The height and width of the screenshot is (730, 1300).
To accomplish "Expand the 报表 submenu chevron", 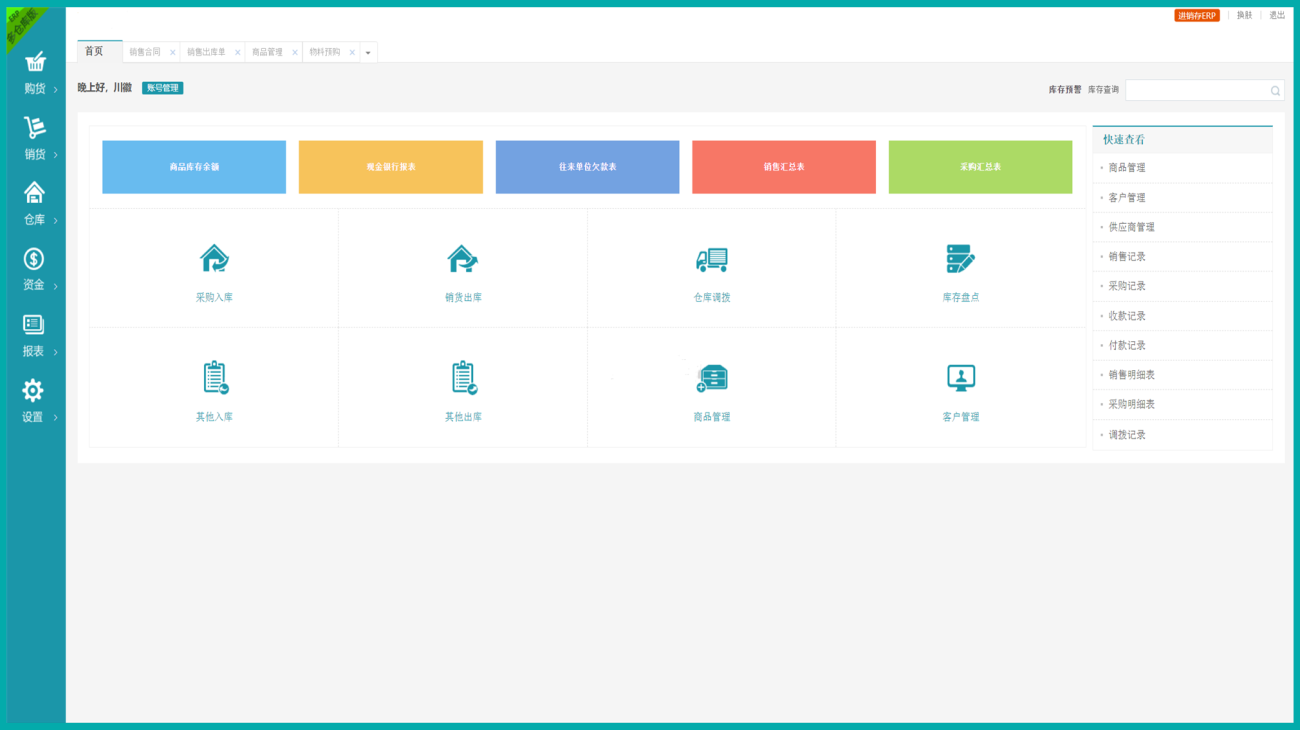I will click(x=56, y=352).
